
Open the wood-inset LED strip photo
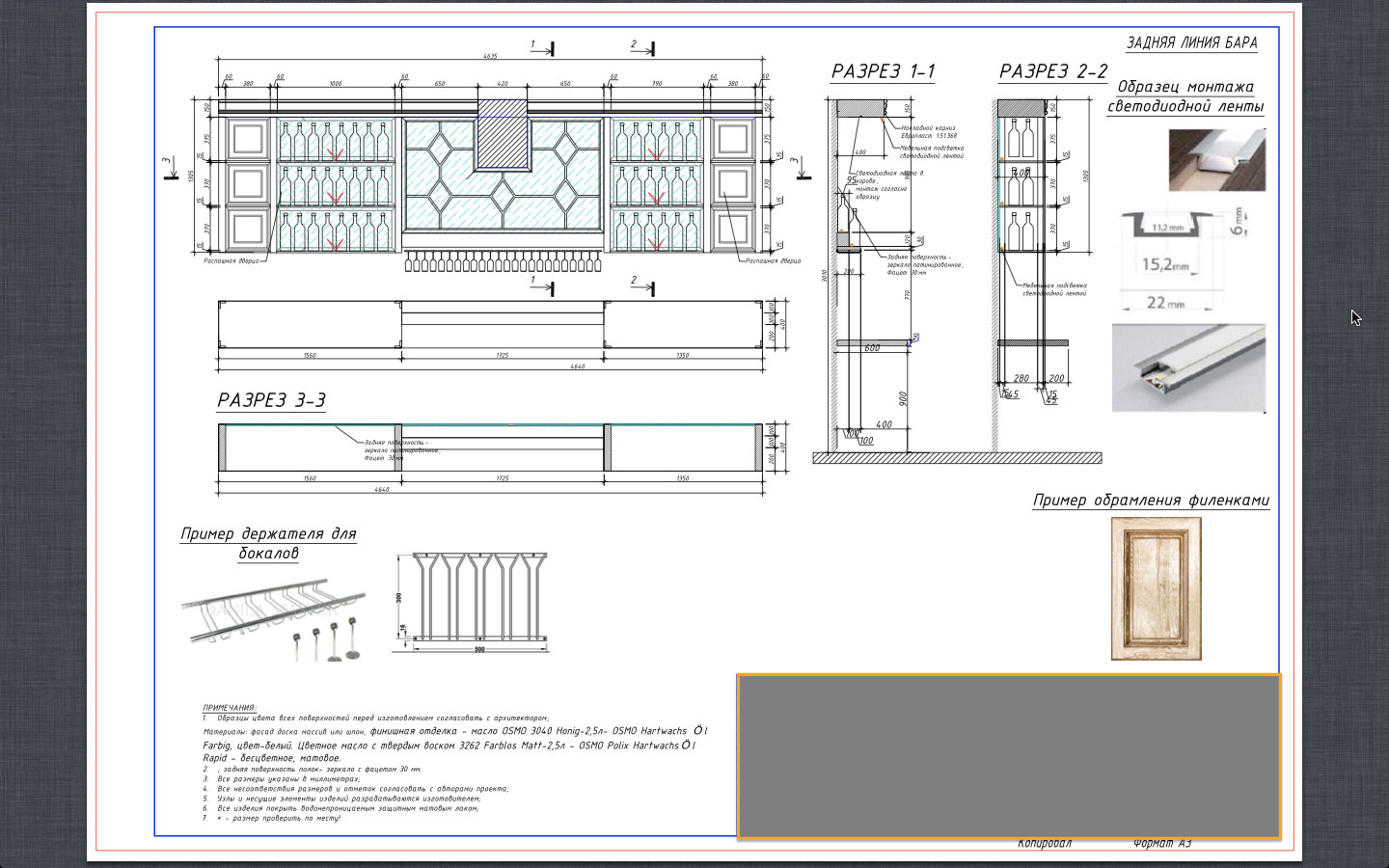click(1216, 159)
